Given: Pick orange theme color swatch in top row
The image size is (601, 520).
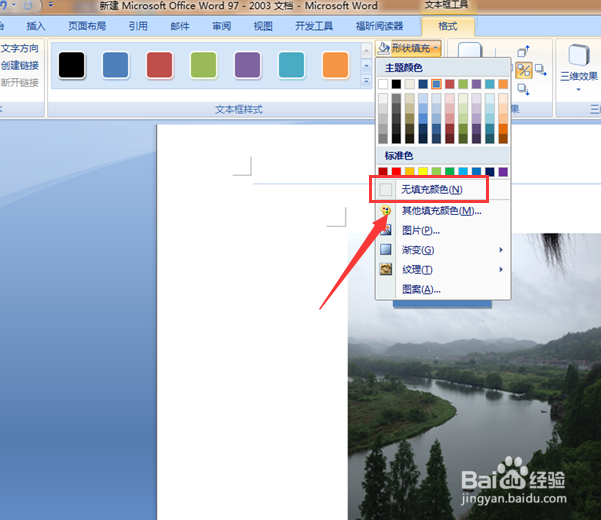Looking at the screenshot, I should (x=503, y=84).
